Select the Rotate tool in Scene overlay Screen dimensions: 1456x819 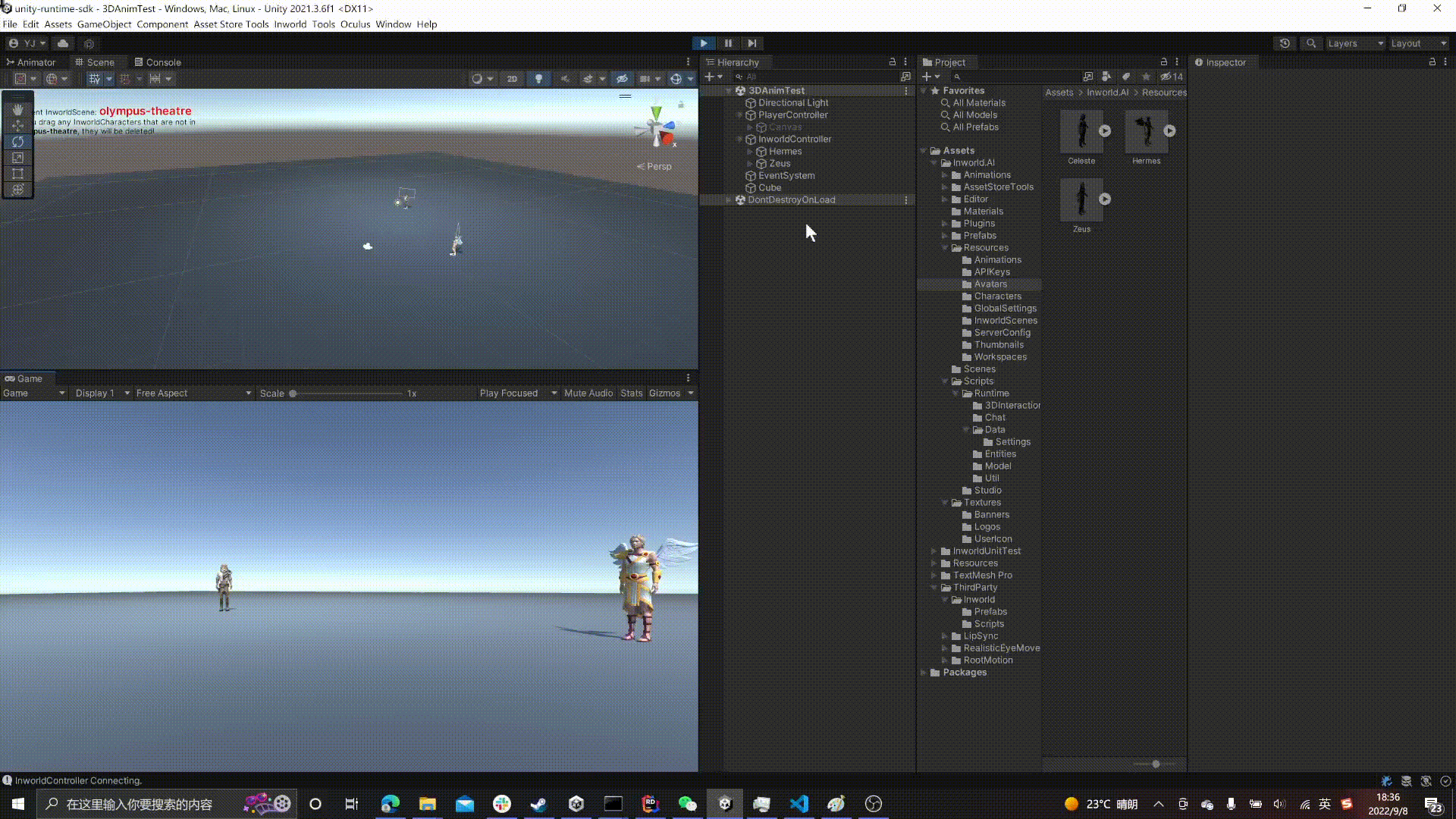(x=17, y=141)
